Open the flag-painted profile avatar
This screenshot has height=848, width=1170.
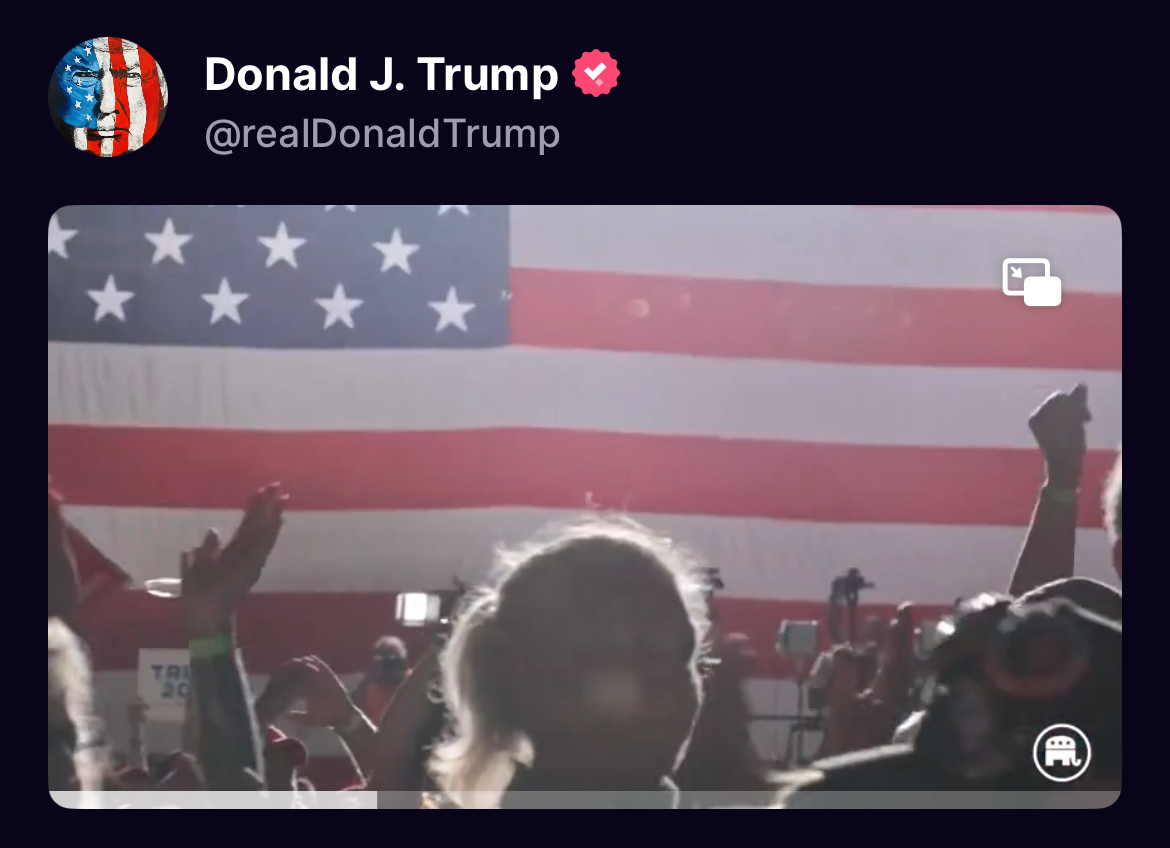click(108, 97)
